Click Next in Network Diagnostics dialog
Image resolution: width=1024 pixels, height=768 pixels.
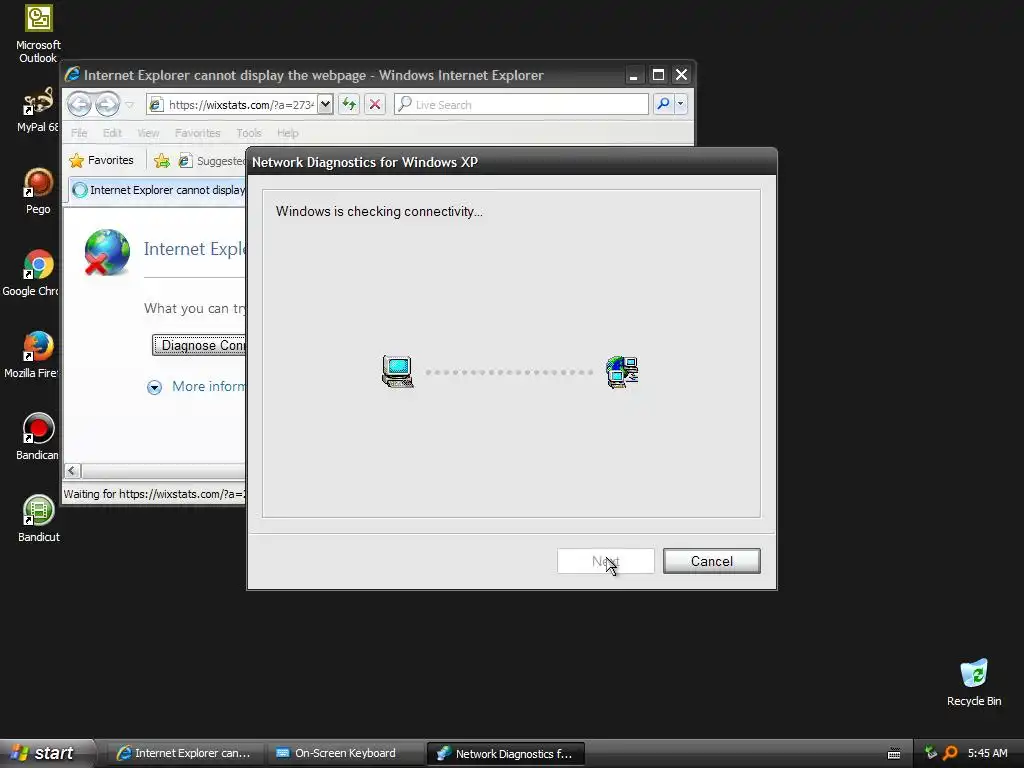tap(605, 561)
